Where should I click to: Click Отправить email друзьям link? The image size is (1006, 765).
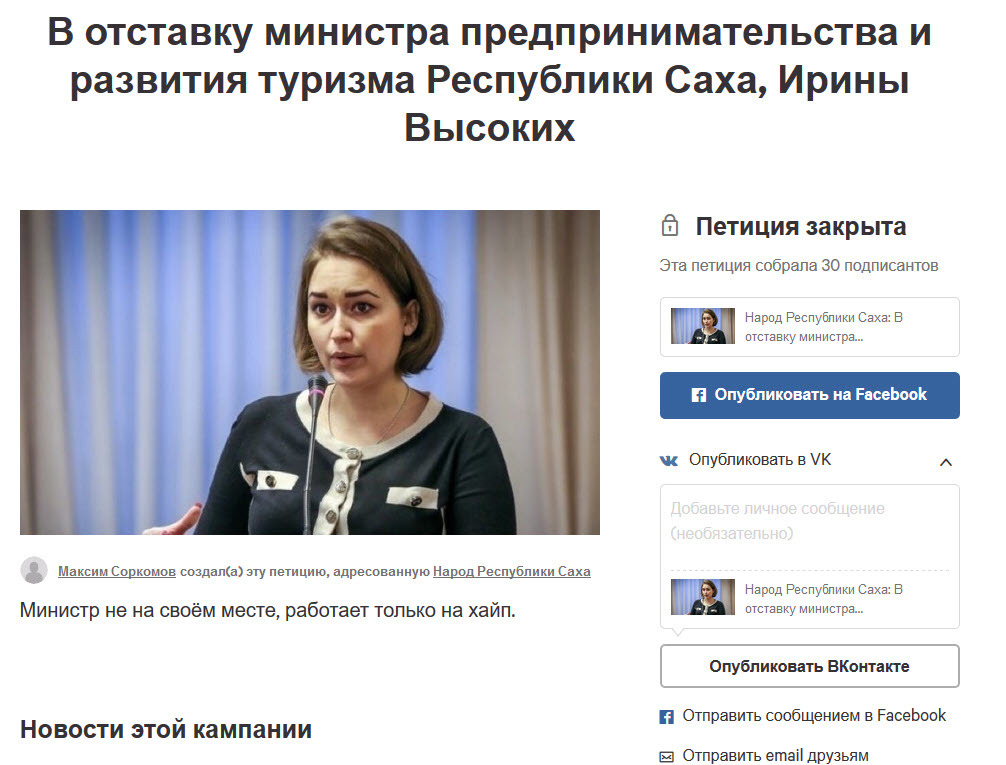click(775, 756)
